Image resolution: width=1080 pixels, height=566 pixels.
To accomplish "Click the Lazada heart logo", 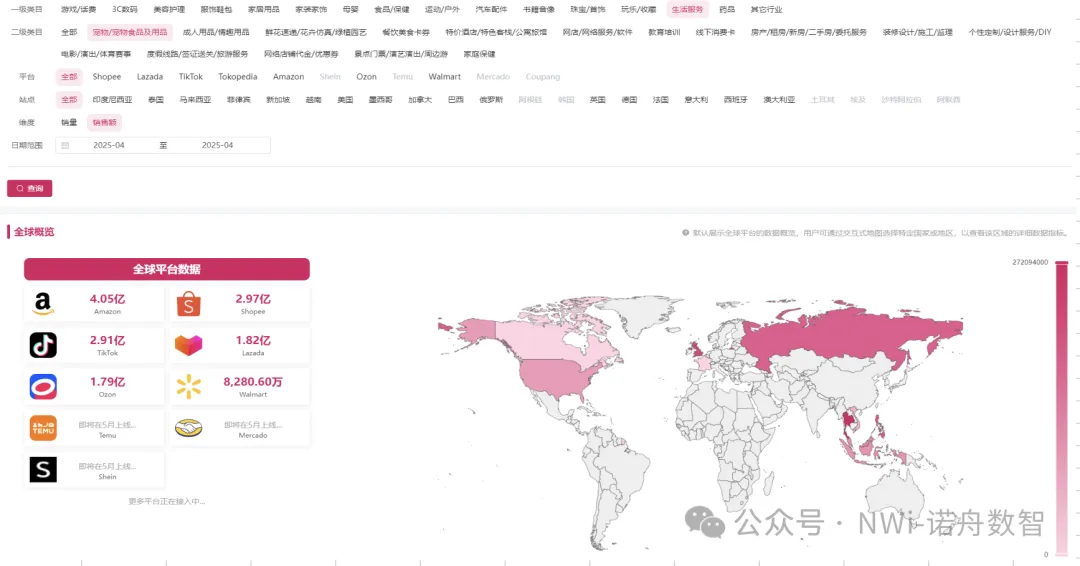I will pyautogui.click(x=189, y=345).
